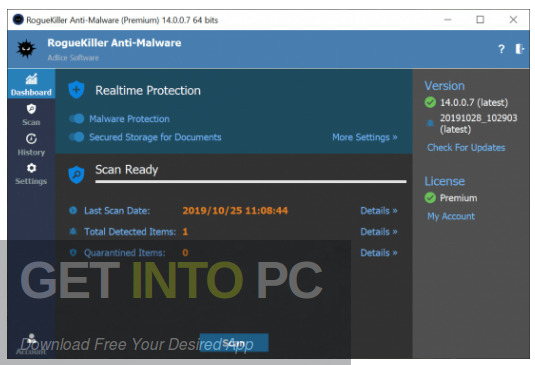535x365 pixels.
Task: Click the Total Detected Items icon
Action: point(73,232)
